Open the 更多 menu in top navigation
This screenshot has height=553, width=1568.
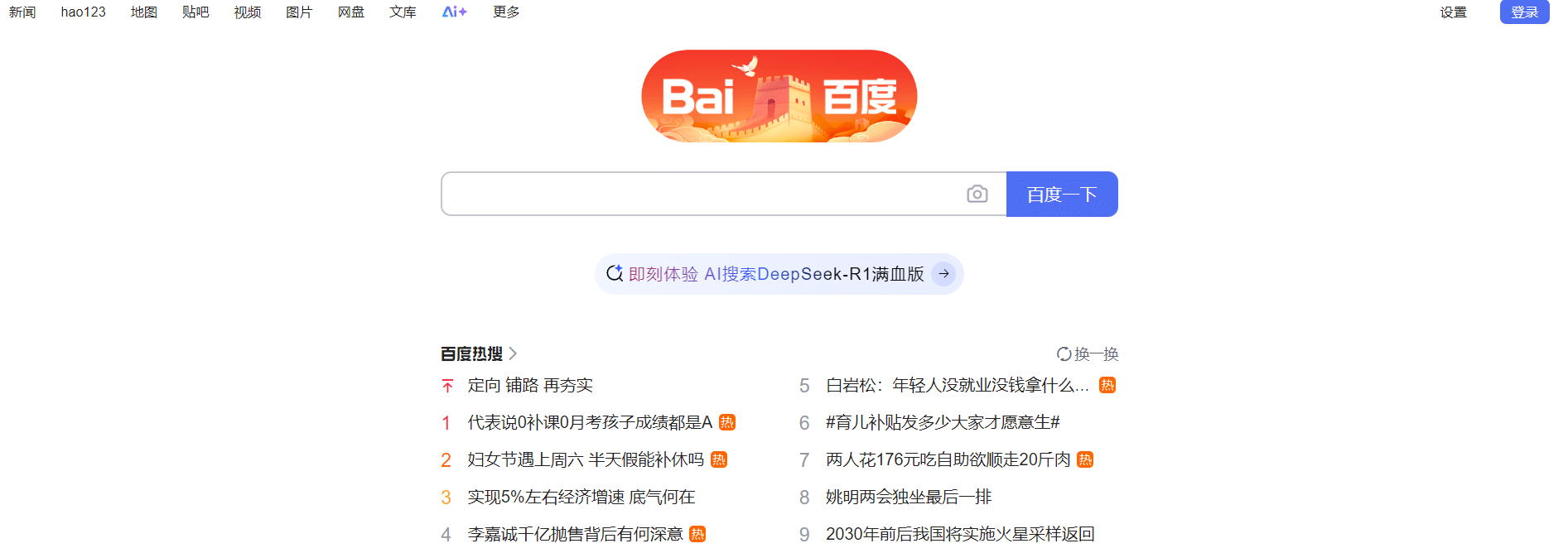[x=506, y=12]
